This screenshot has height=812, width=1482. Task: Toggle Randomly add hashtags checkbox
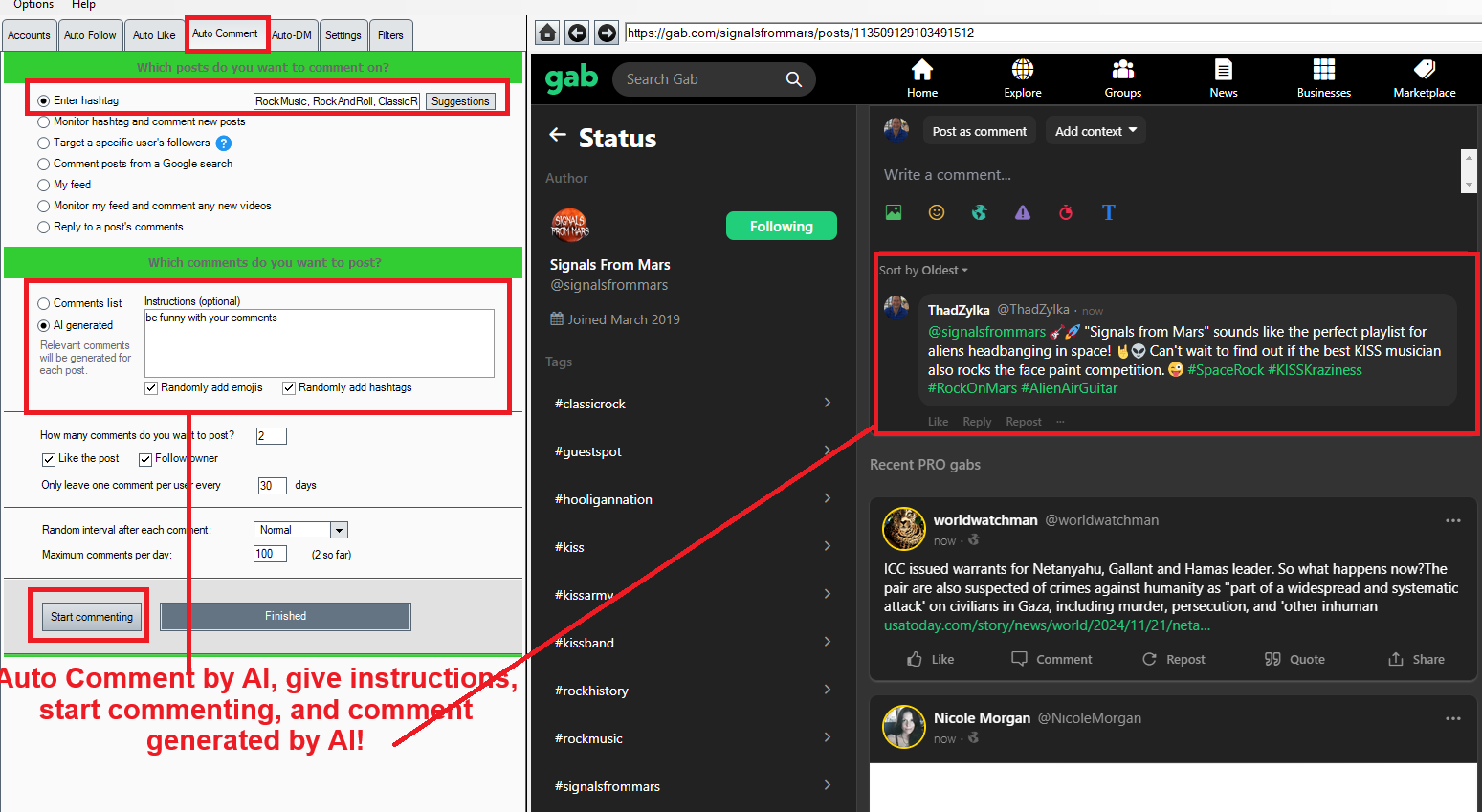coord(289,387)
